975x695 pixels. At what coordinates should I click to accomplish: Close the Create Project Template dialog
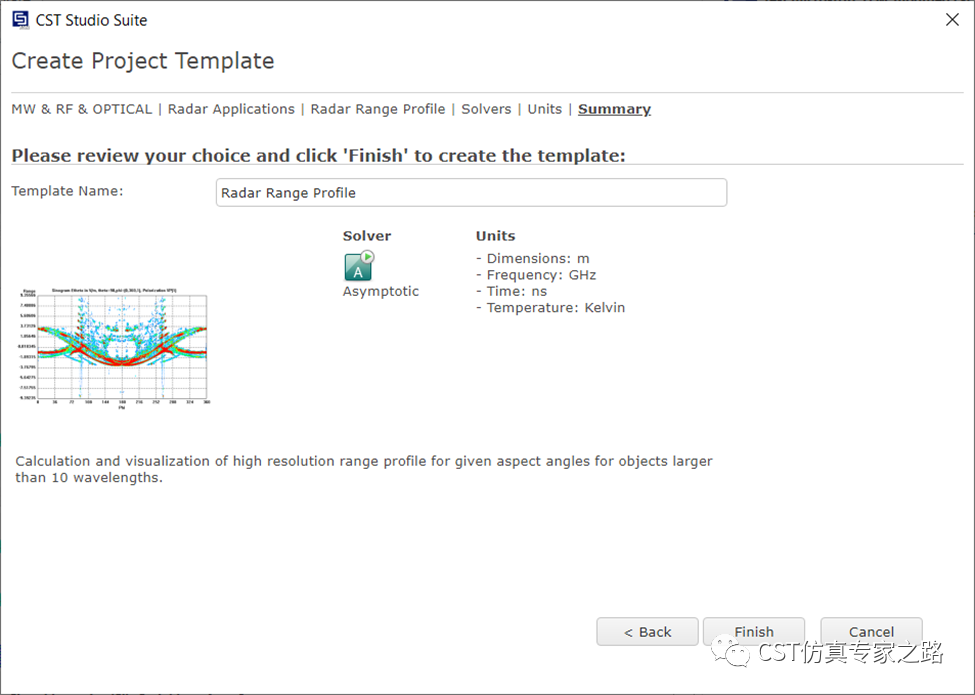pos(952,20)
